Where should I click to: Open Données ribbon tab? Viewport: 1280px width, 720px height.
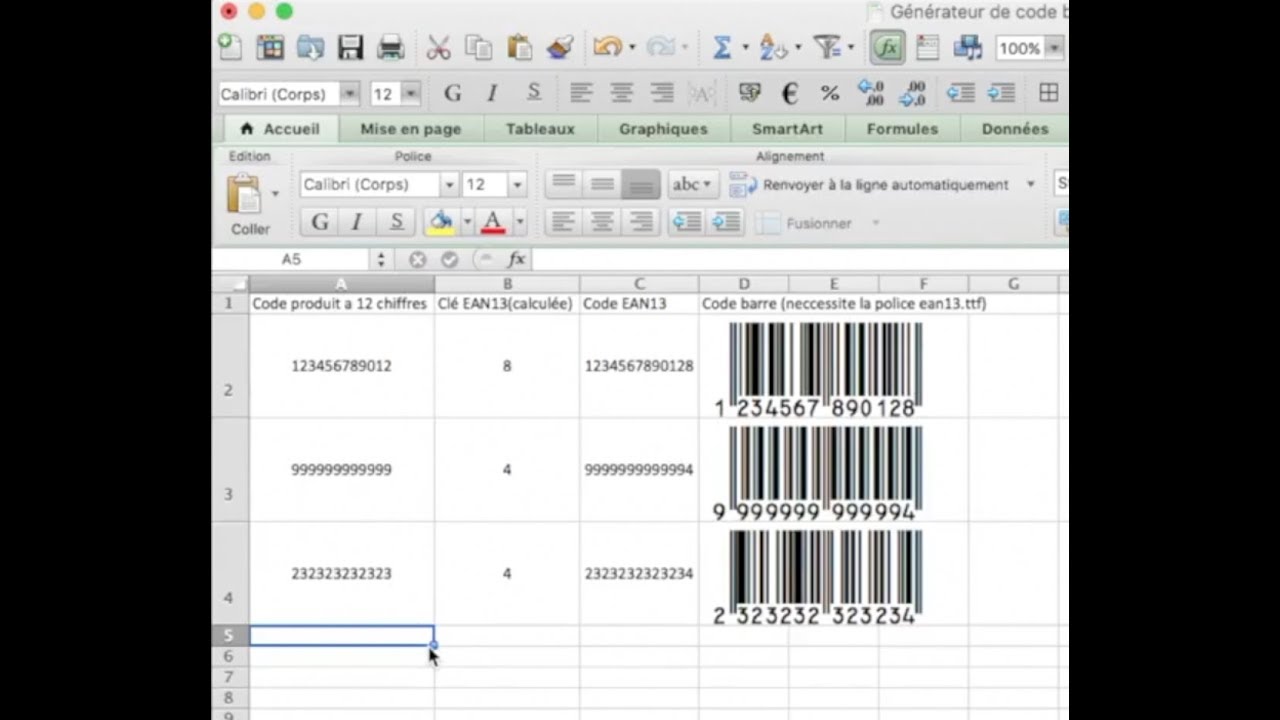[x=1014, y=129]
